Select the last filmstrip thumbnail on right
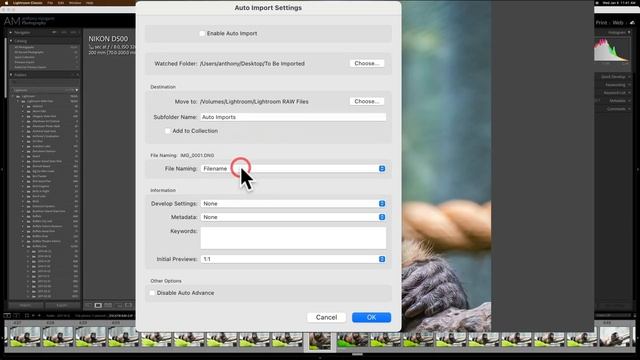Image resolution: width=640 pixels, height=360 pixels. [614, 337]
